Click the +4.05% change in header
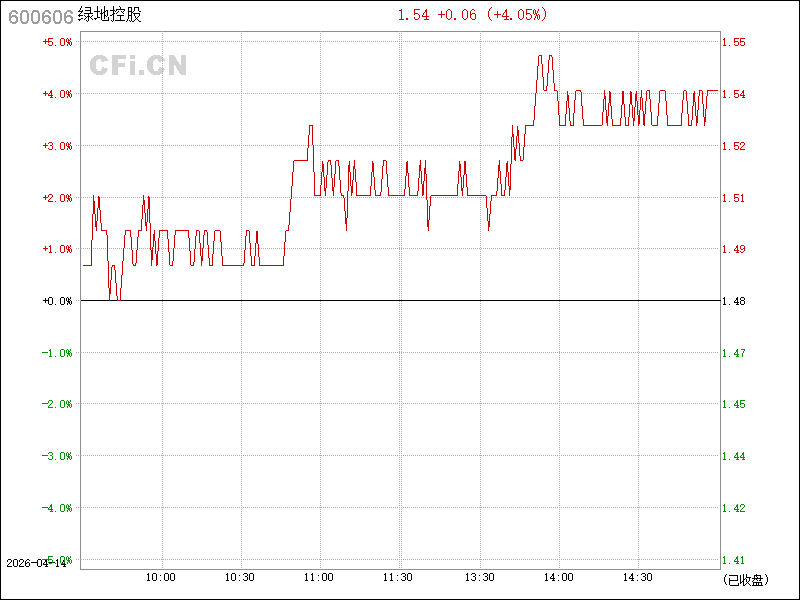800x600 pixels. click(516, 15)
